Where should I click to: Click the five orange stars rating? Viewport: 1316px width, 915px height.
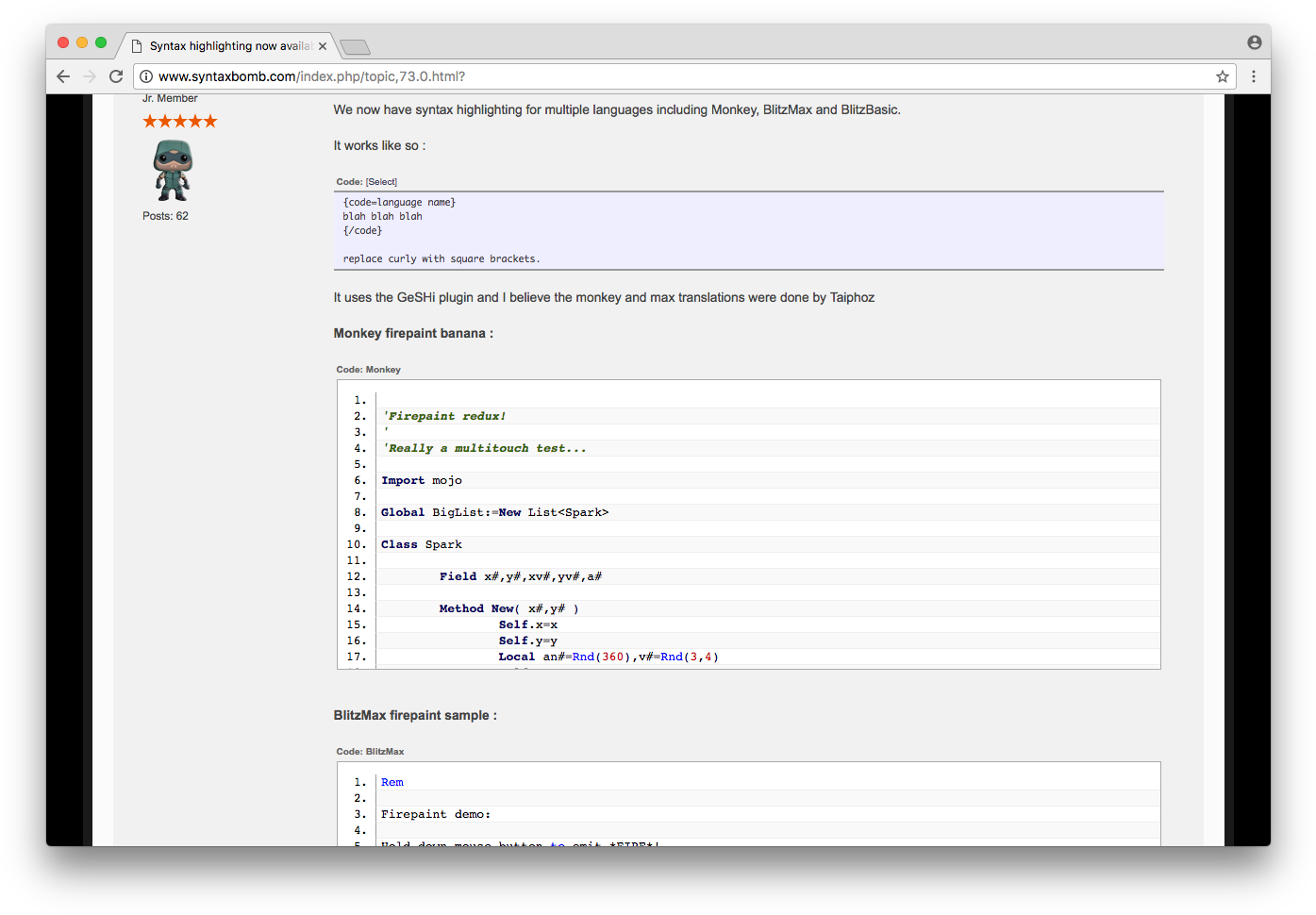tap(180, 121)
